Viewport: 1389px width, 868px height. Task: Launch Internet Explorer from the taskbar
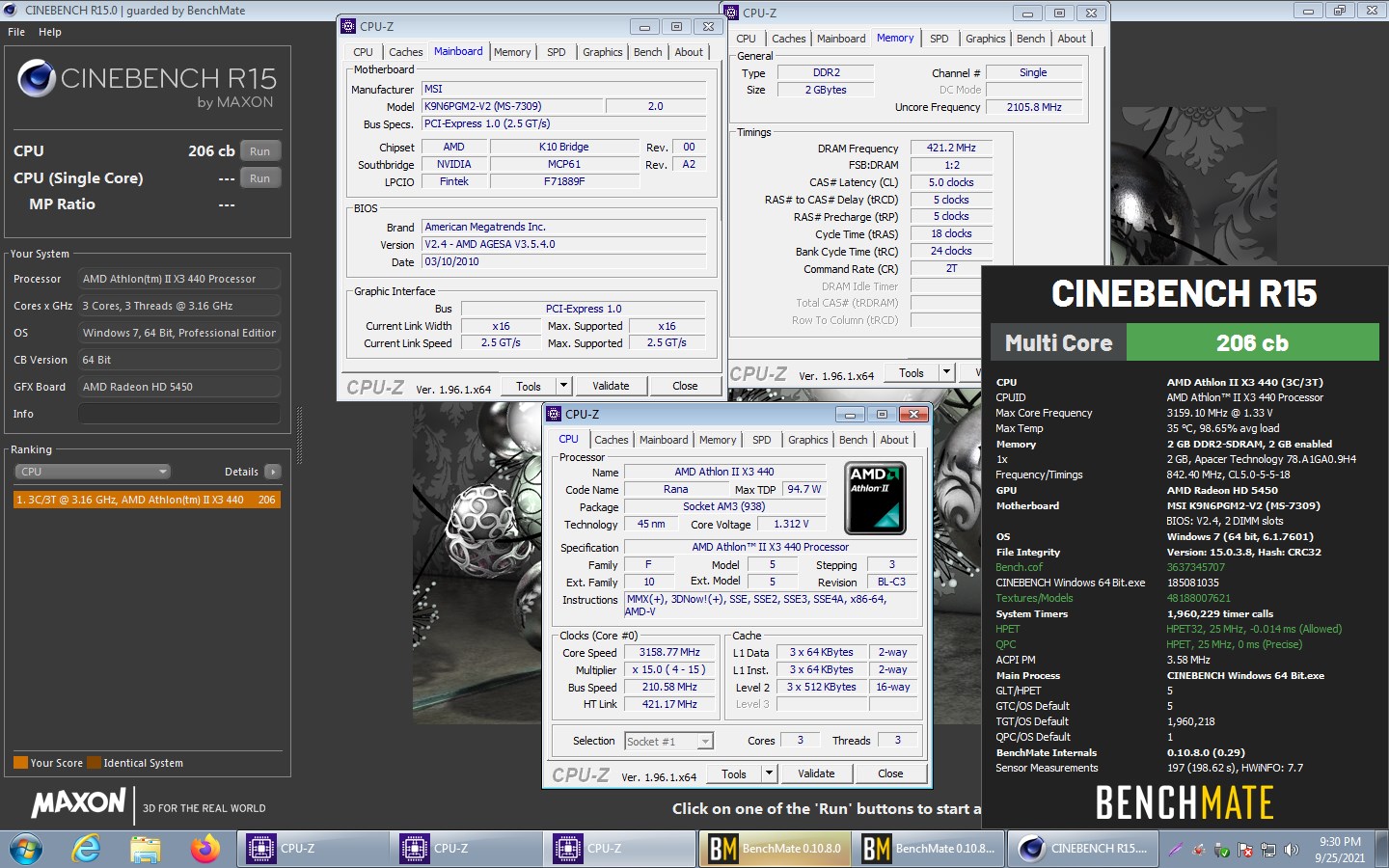click(x=87, y=849)
